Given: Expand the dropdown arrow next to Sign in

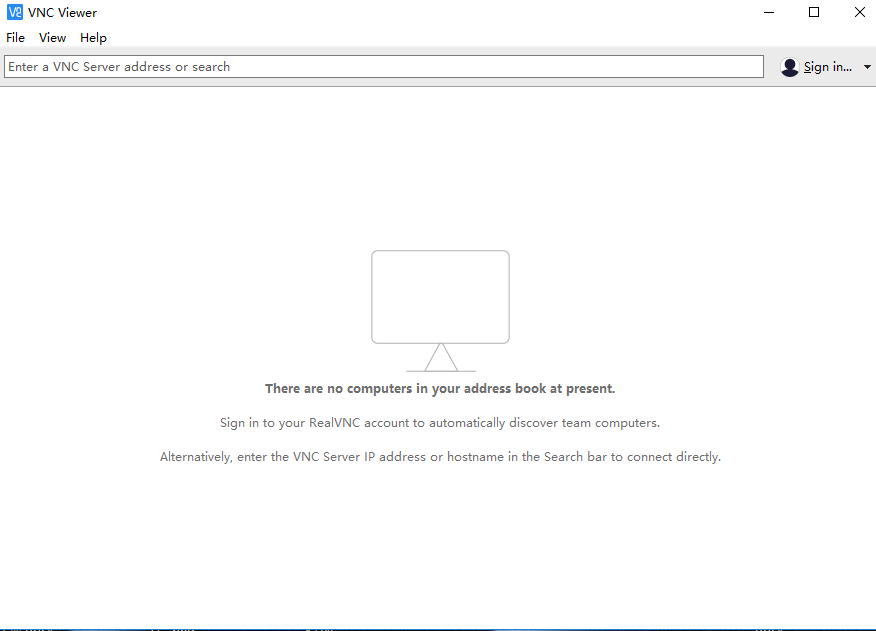Looking at the screenshot, I should [x=867, y=67].
